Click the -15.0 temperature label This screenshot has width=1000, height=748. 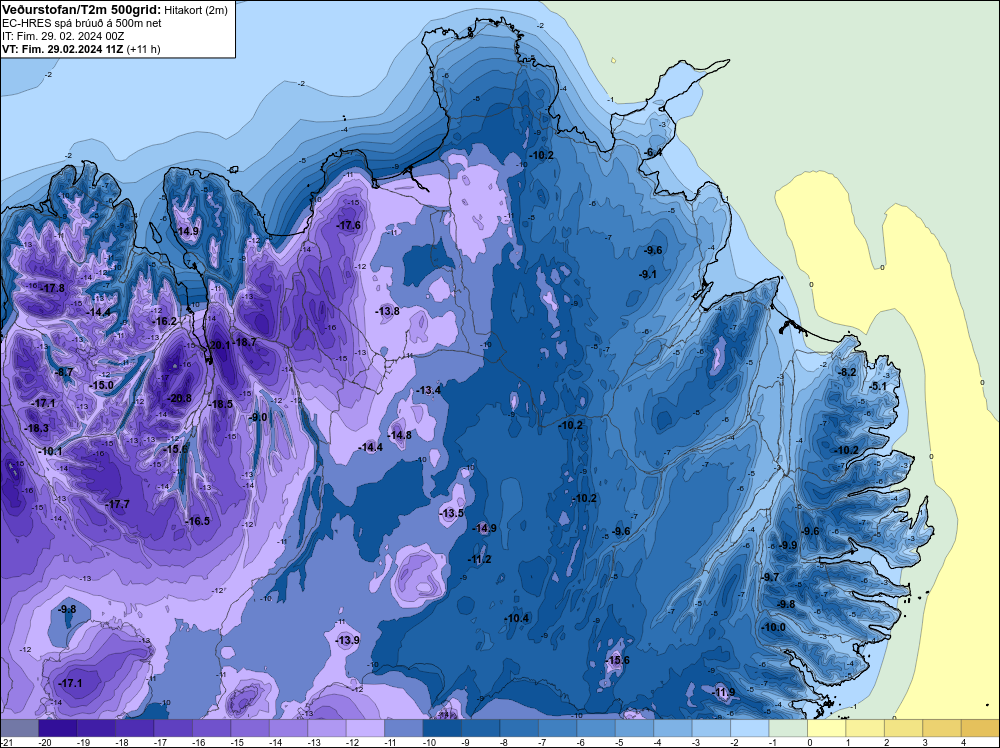[x=102, y=385]
